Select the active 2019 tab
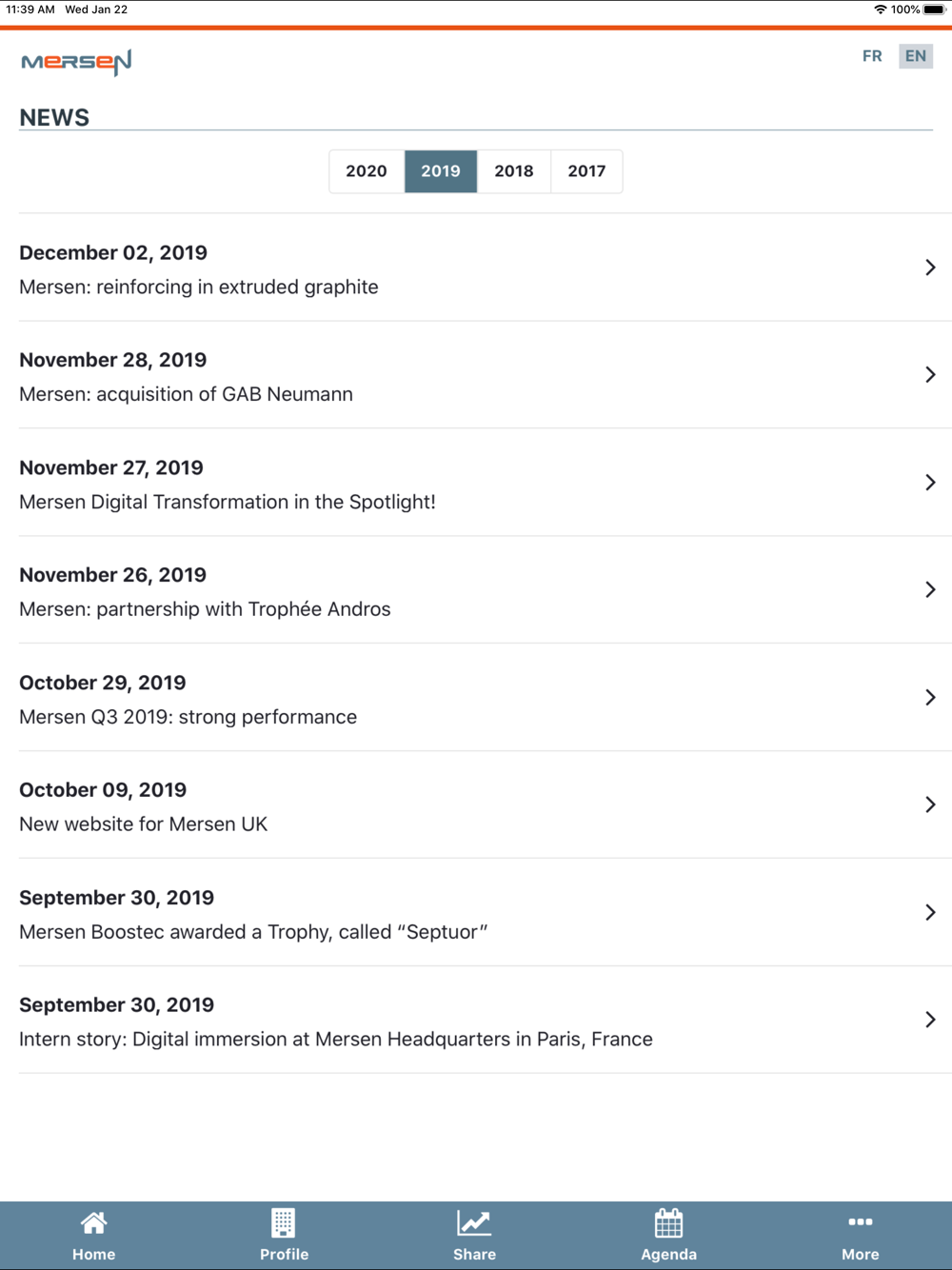This screenshot has width=952, height=1270. pos(441,171)
